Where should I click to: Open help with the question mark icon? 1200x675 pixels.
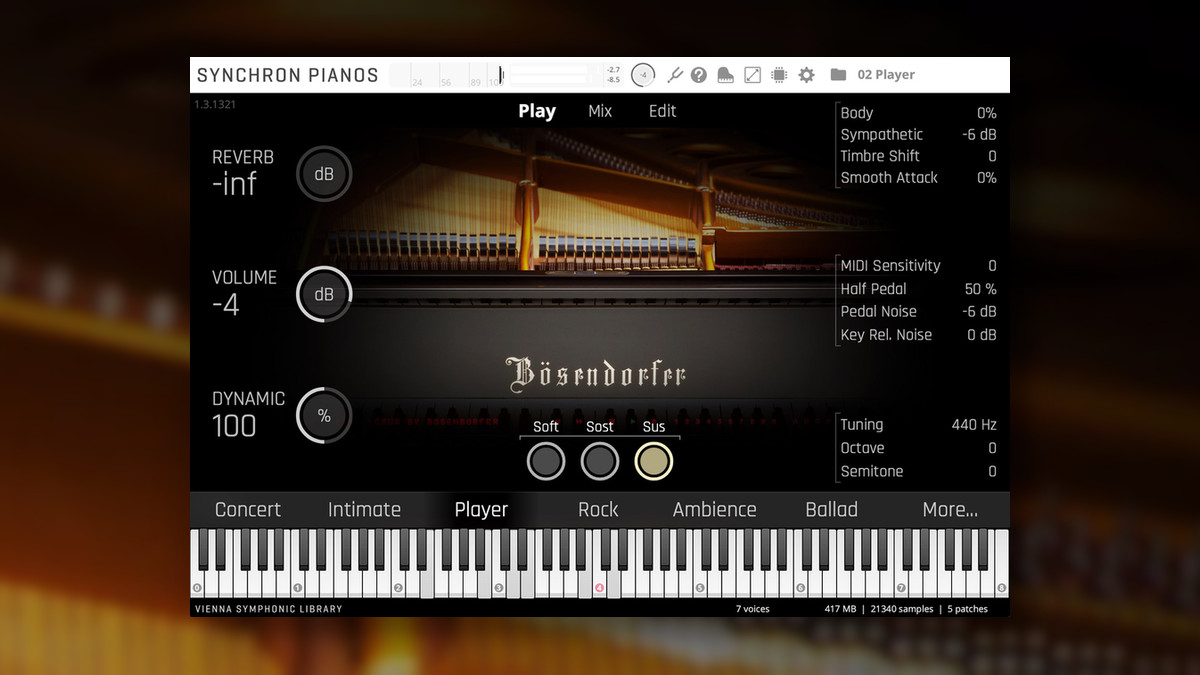pyautogui.click(x=699, y=75)
